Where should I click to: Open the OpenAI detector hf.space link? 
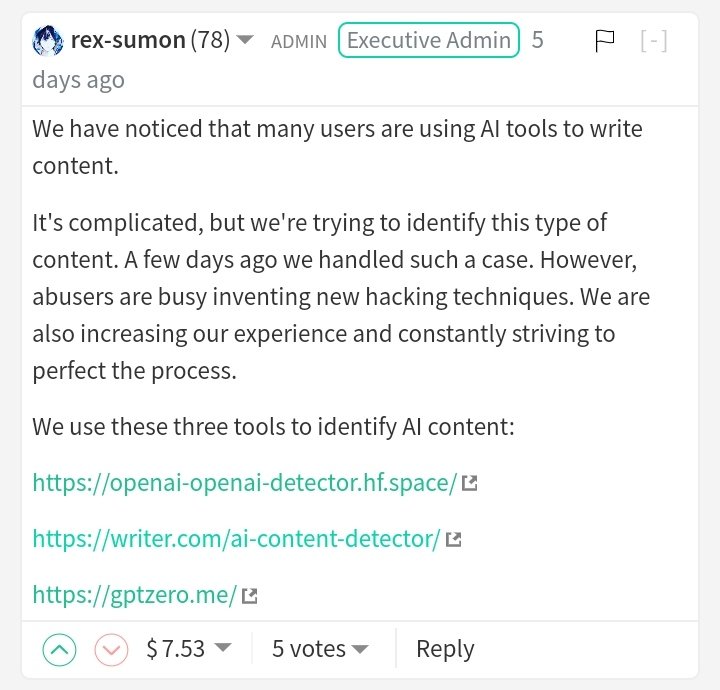pyautogui.click(x=244, y=483)
